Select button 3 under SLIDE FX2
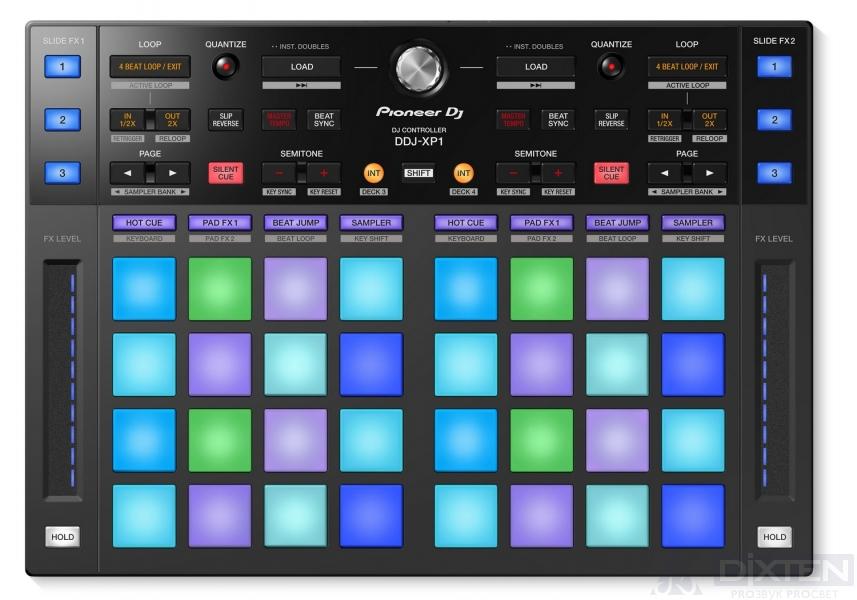The width and height of the screenshot is (857, 600). [774, 173]
